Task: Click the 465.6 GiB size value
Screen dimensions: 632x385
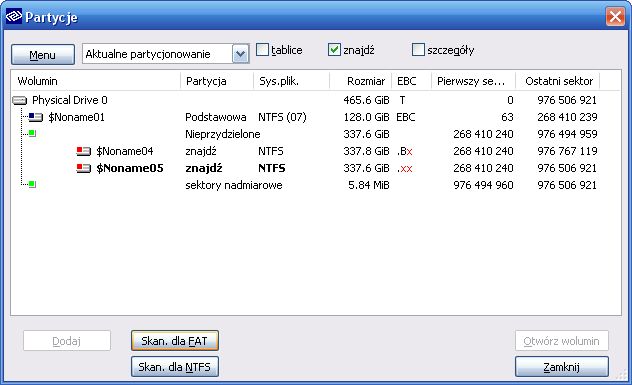Action: (366, 100)
